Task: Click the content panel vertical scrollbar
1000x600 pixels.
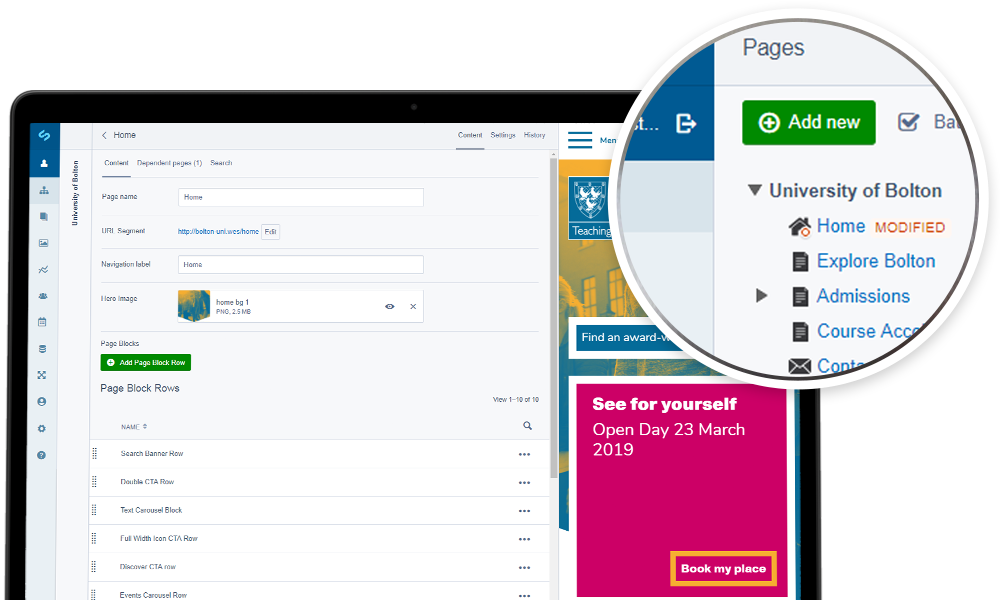Action: [554, 318]
